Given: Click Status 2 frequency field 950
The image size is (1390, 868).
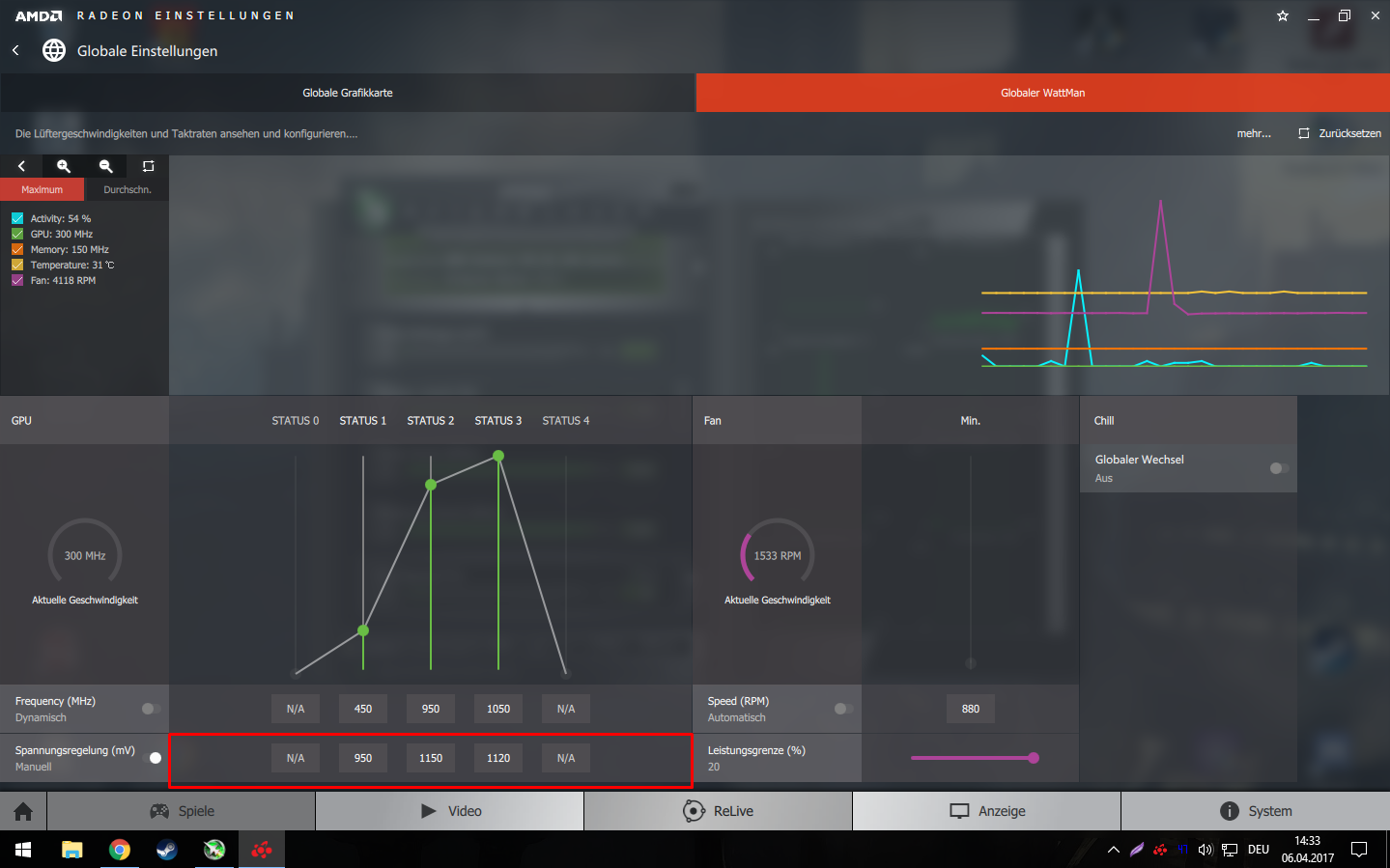Looking at the screenshot, I should pyautogui.click(x=431, y=709).
